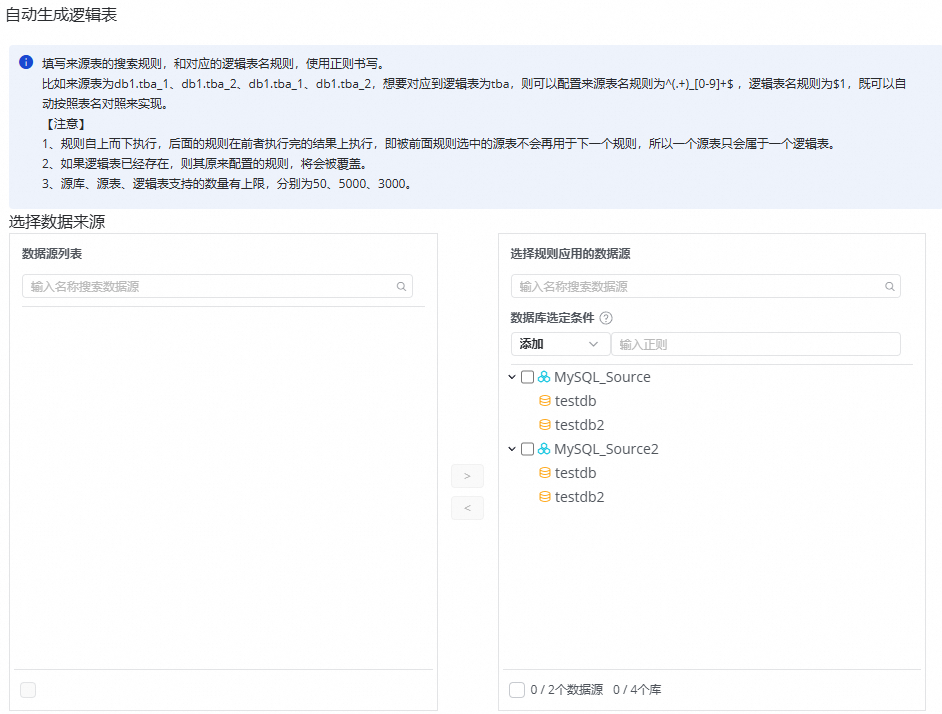This screenshot has height=714, width=942.
Task: Click the magnifier icon in right search box
Action: [889, 287]
